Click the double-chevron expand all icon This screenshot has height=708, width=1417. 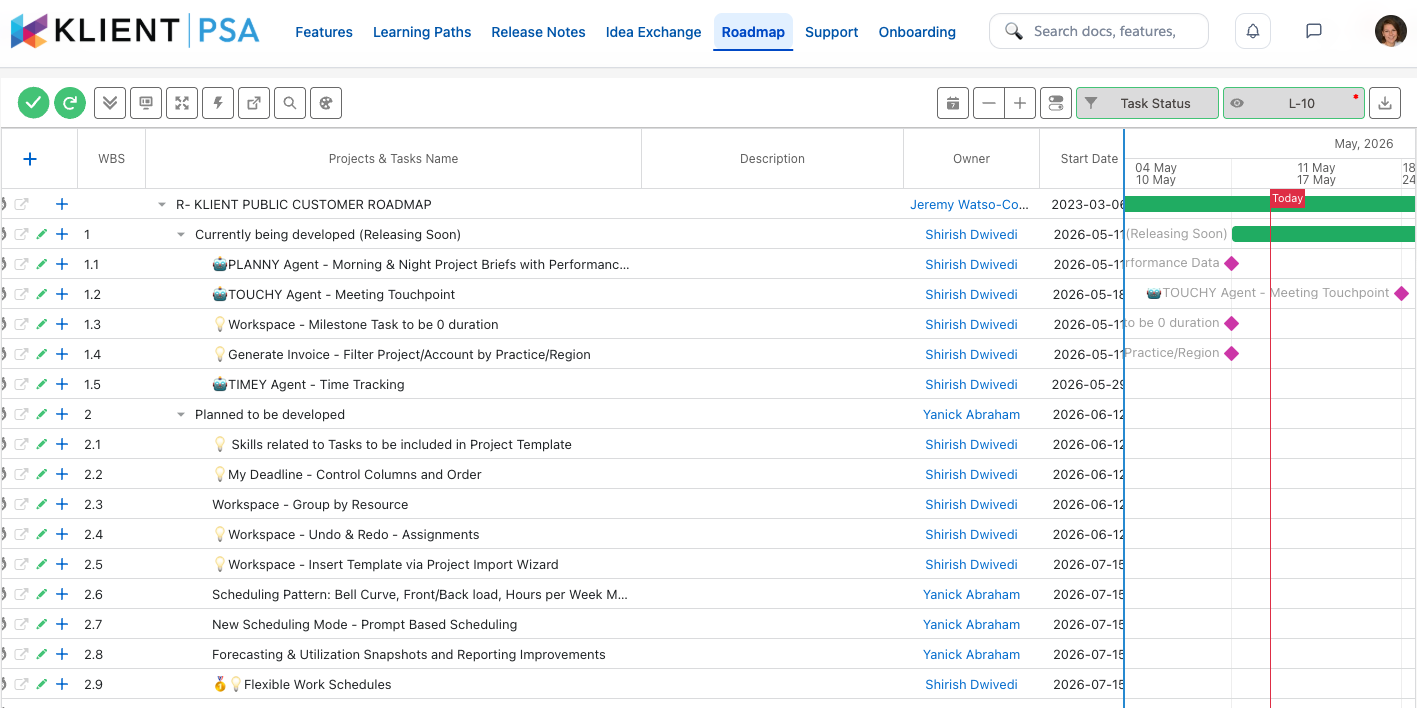pyautogui.click(x=110, y=103)
